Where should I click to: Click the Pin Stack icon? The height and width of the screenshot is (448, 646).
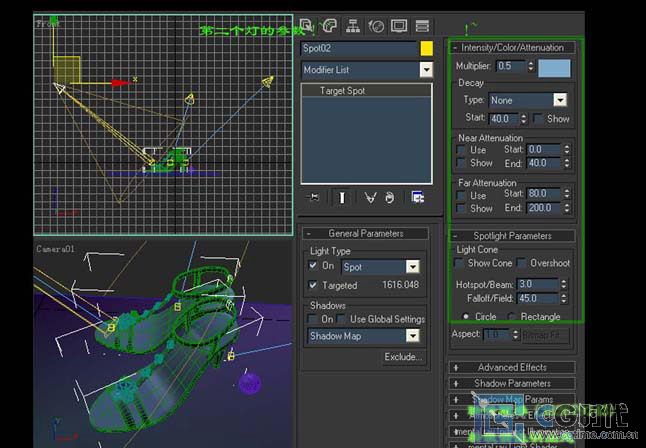pos(314,198)
